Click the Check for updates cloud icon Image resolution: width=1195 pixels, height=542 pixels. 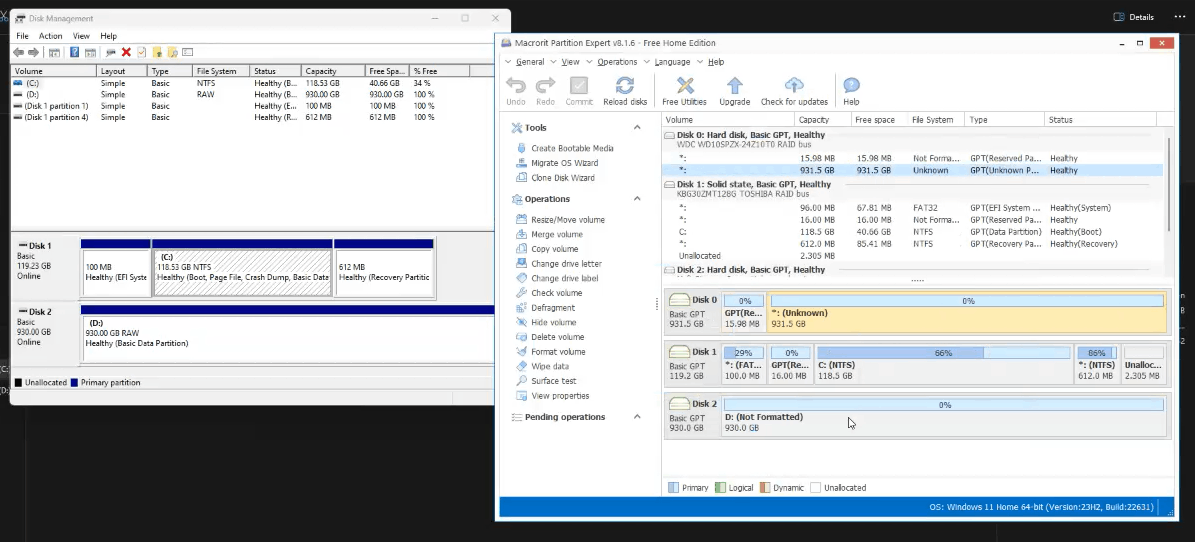794,86
